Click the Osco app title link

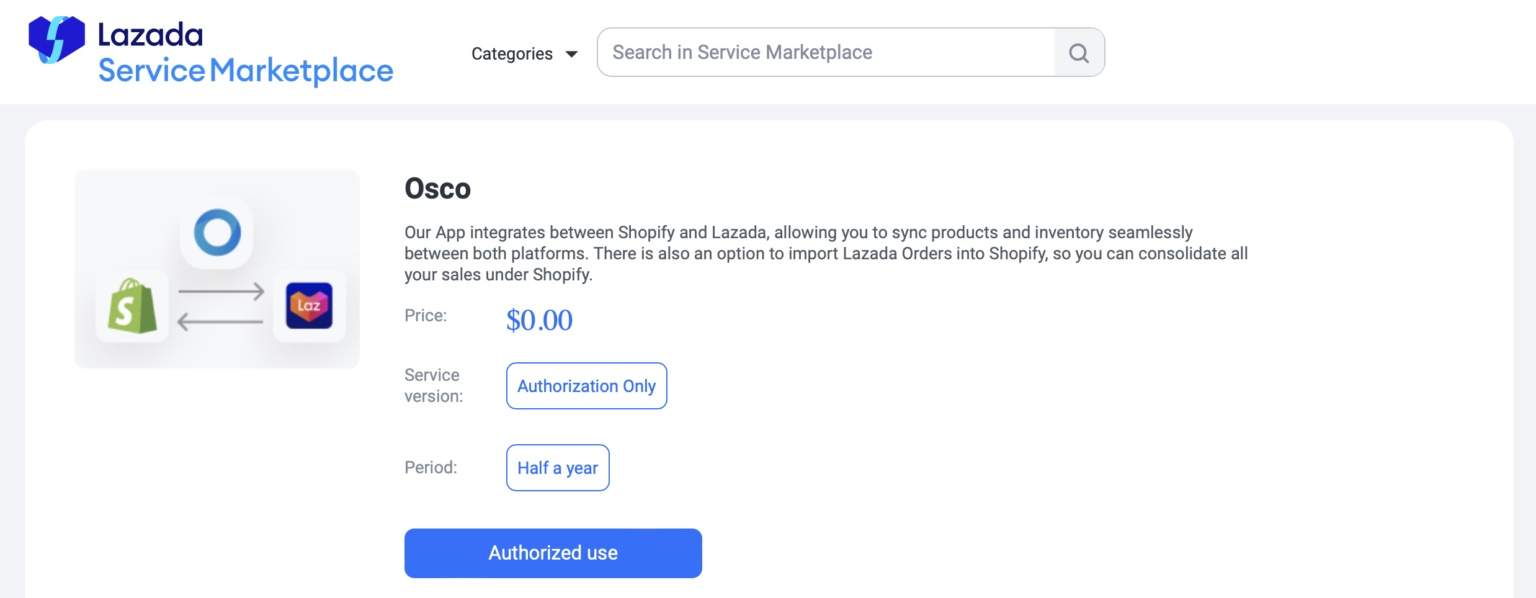tap(435, 188)
